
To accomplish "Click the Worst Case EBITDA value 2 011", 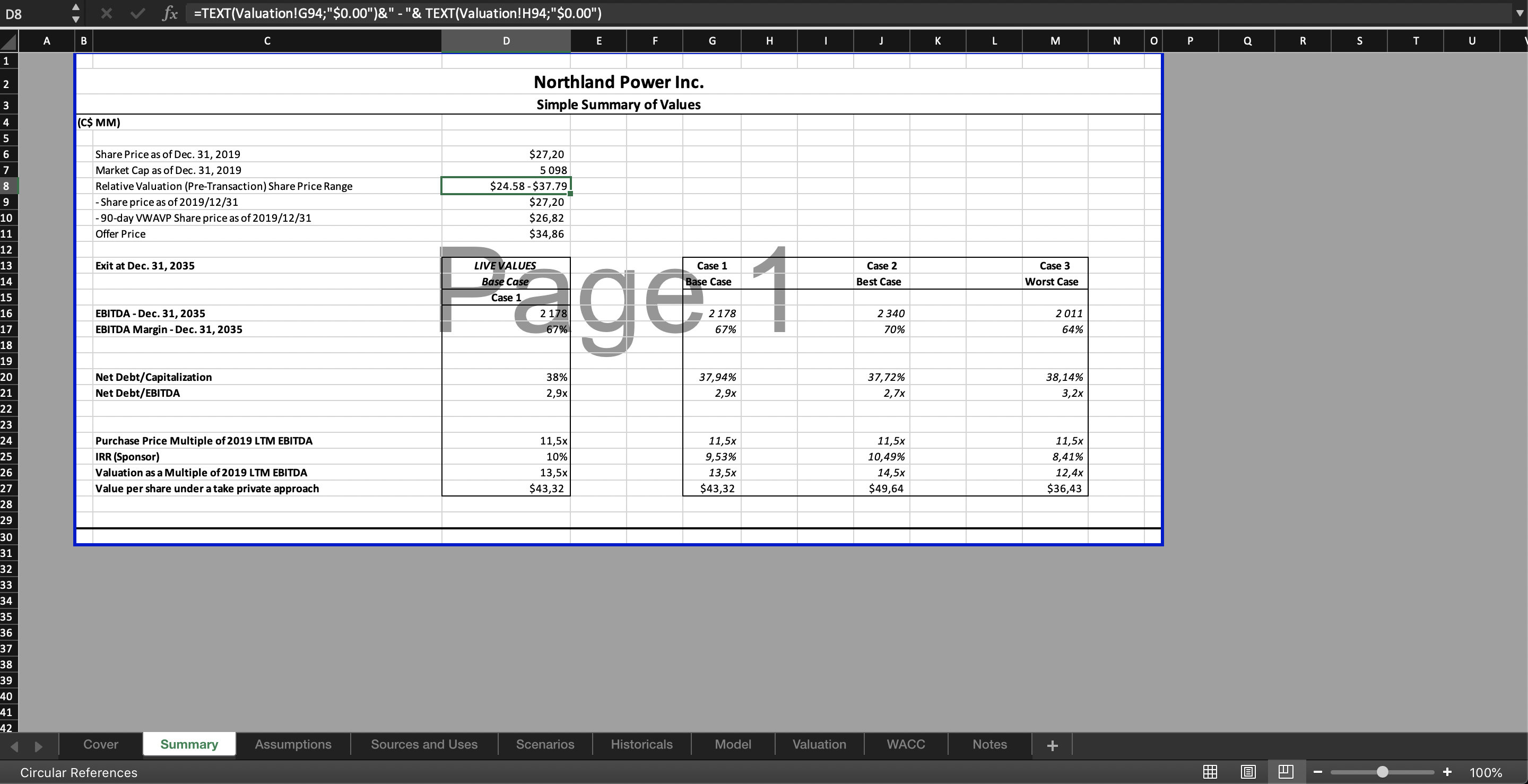I will point(1069,313).
